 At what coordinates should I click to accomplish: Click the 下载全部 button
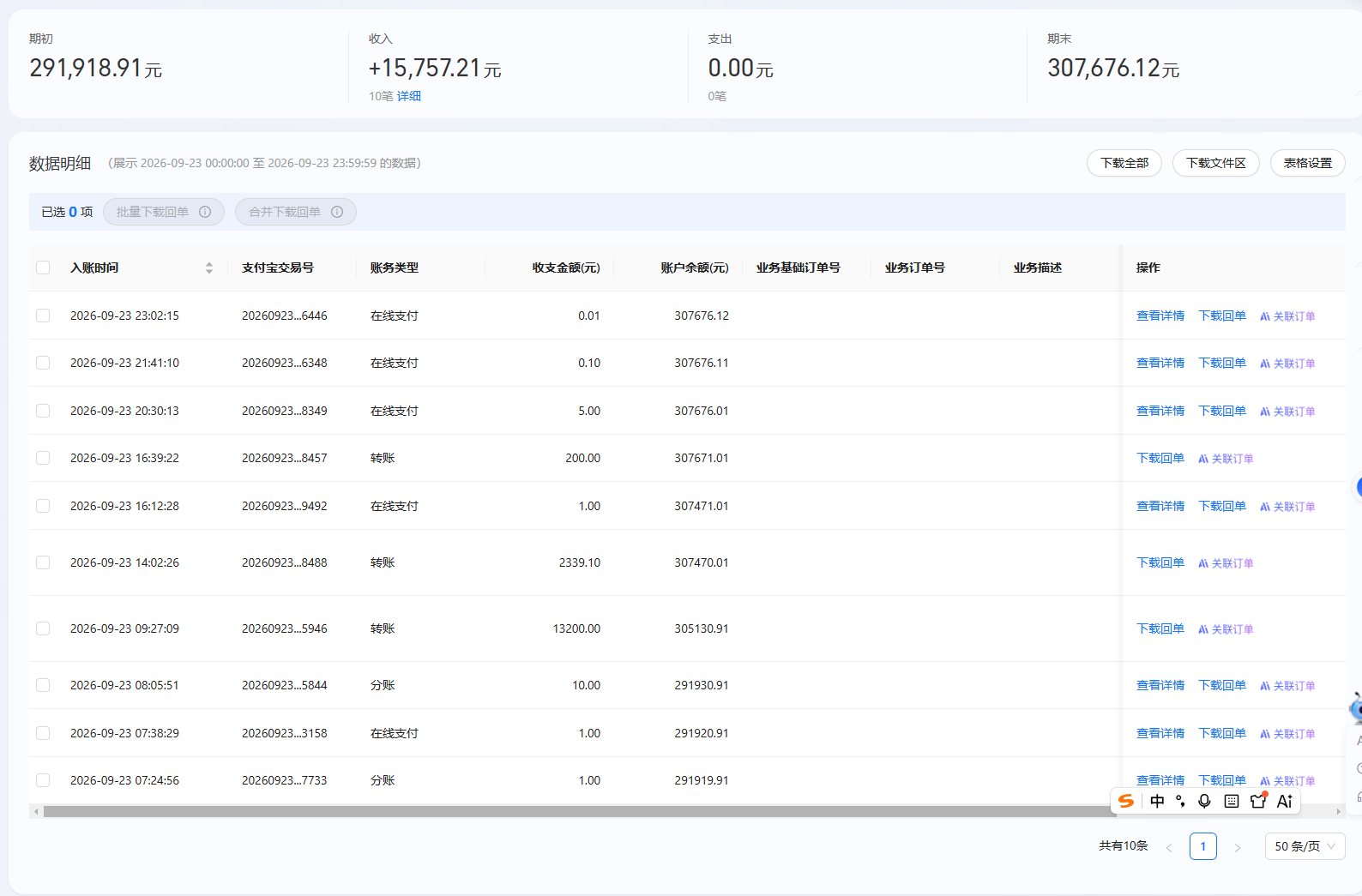point(1124,163)
